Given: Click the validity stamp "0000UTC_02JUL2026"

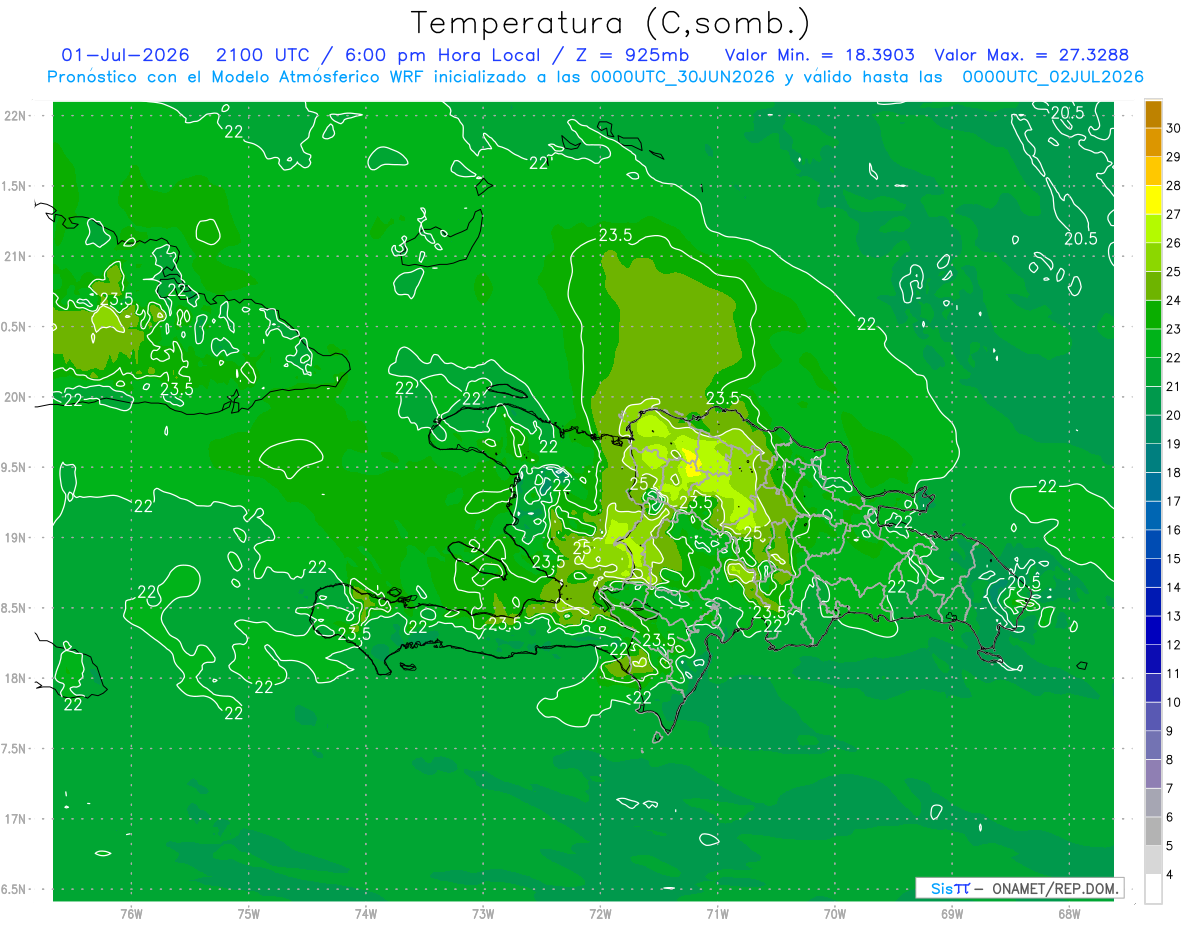Looking at the screenshot, I should pos(1053,77).
